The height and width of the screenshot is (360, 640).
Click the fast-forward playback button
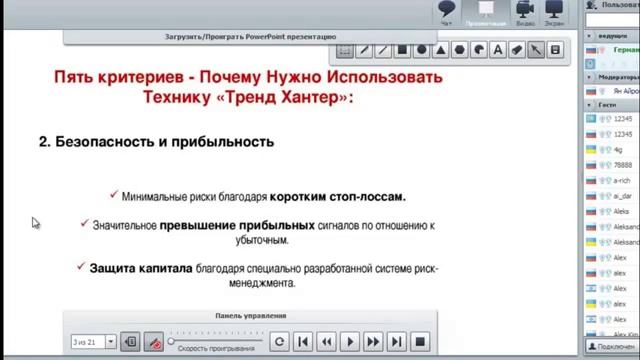point(373,342)
